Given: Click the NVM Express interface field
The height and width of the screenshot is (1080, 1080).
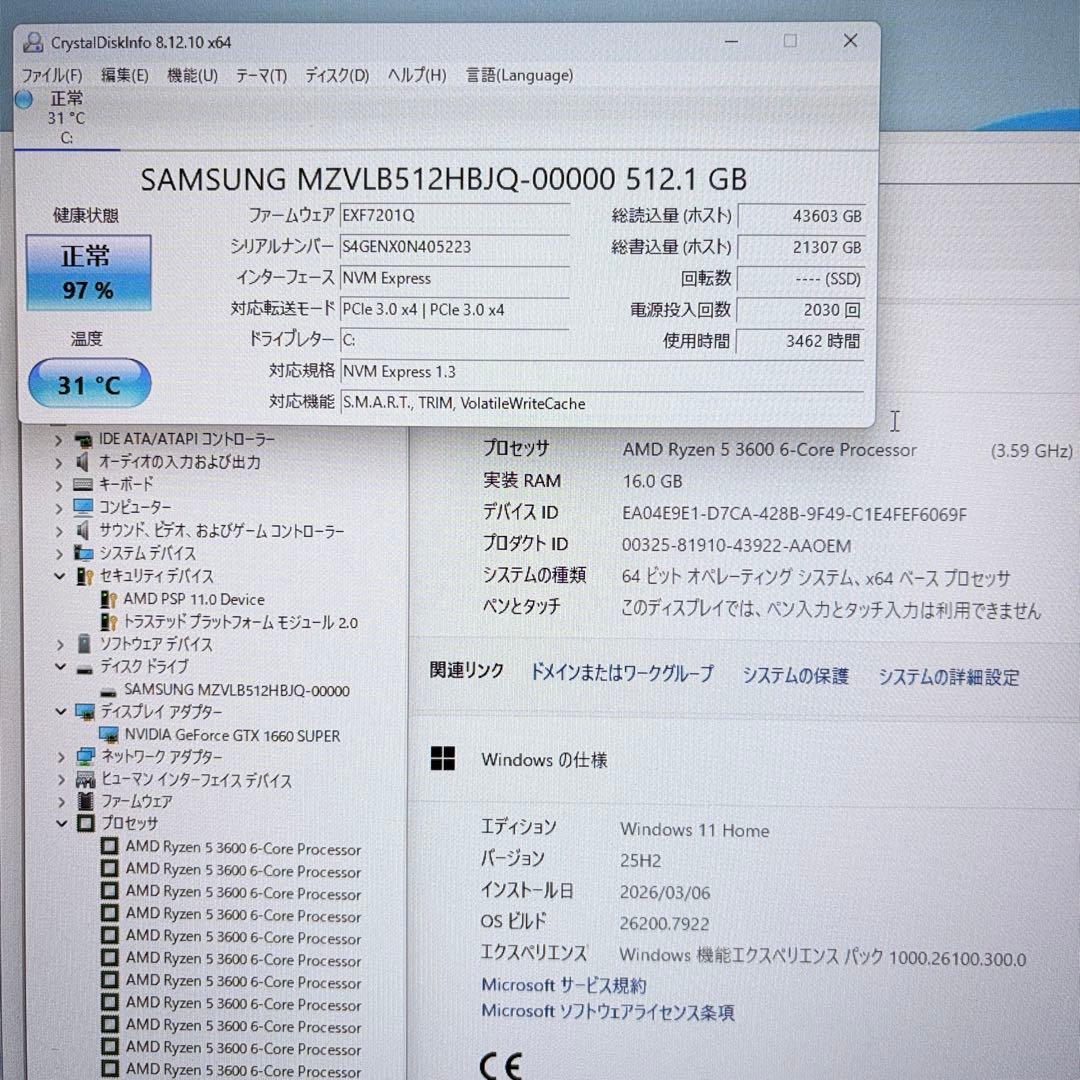Looking at the screenshot, I should tap(455, 278).
